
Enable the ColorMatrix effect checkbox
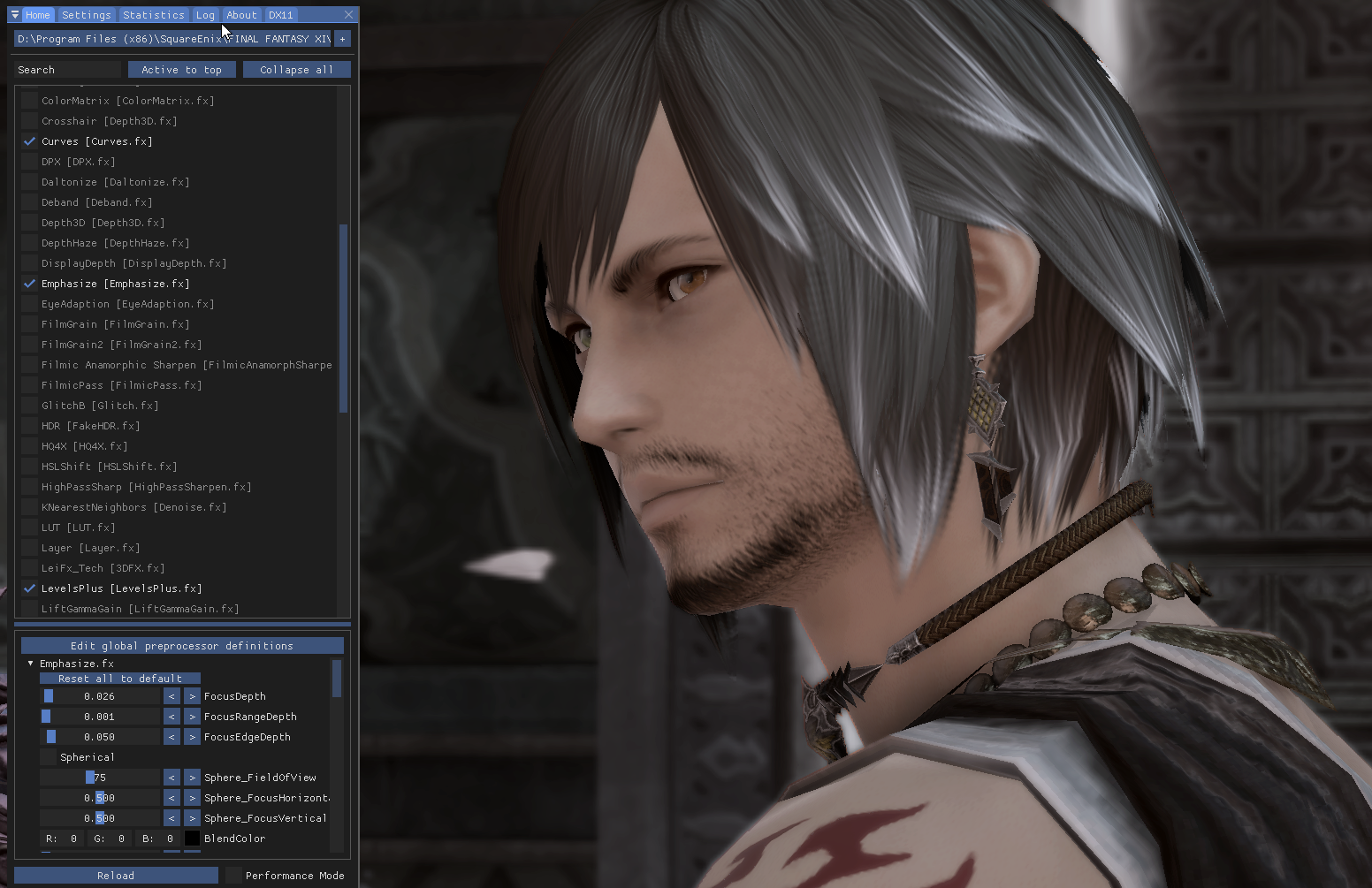tap(29, 101)
